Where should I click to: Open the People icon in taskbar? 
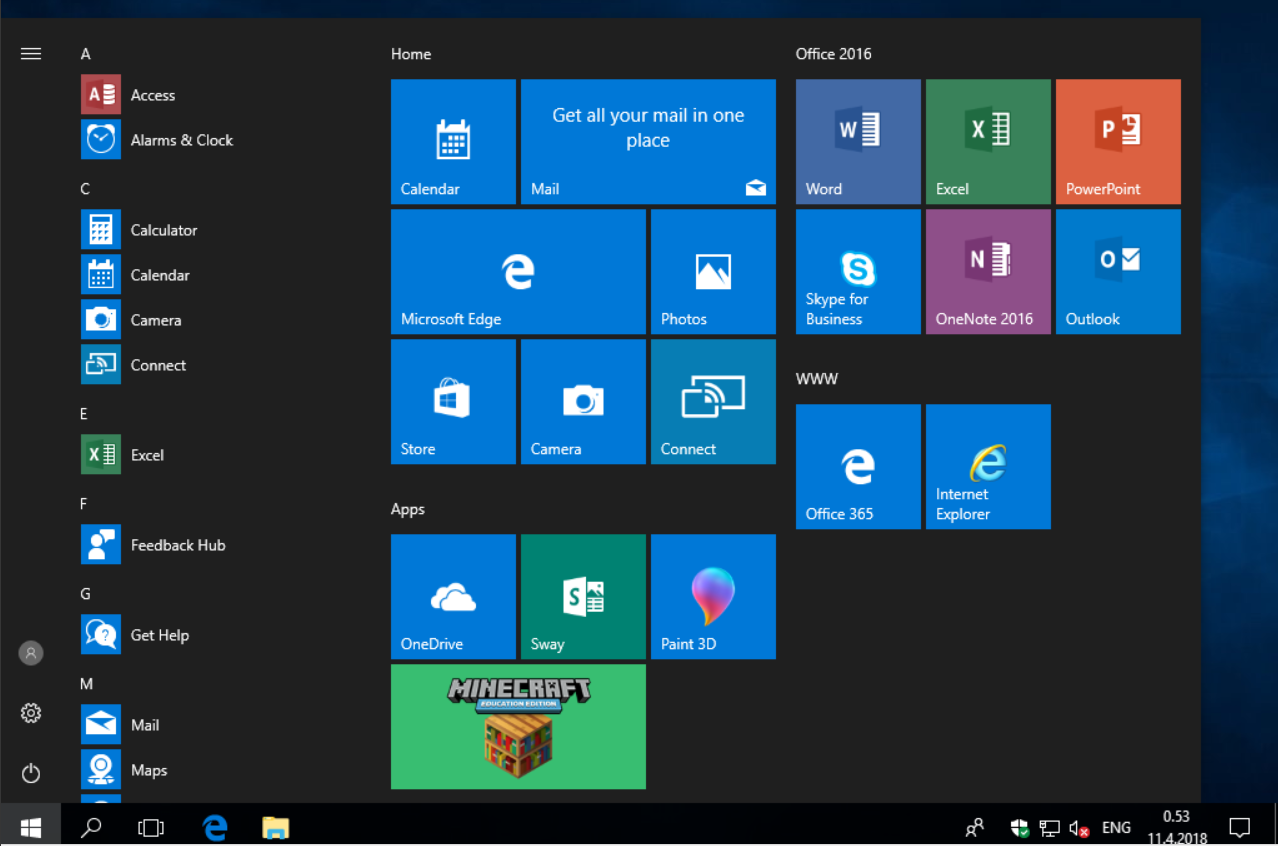[974, 827]
